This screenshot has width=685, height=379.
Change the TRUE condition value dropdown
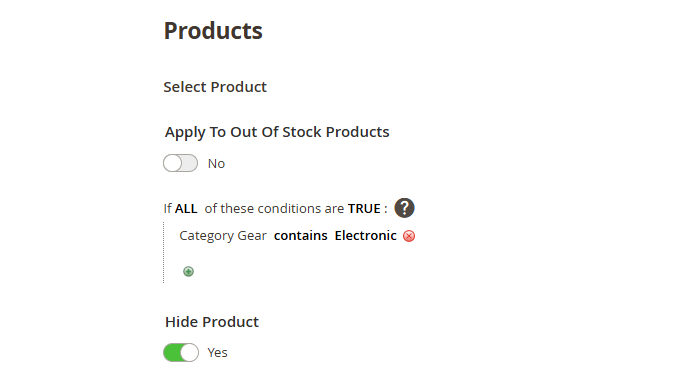click(x=364, y=209)
